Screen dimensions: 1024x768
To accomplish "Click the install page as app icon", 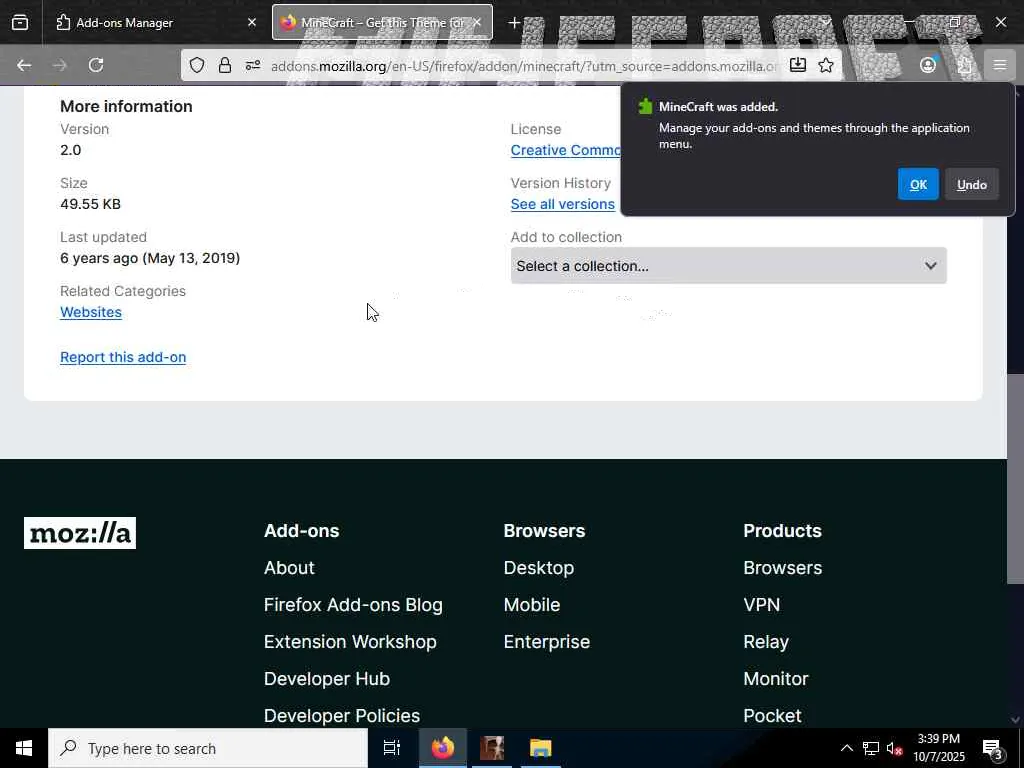I will pyautogui.click(x=797, y=65).
